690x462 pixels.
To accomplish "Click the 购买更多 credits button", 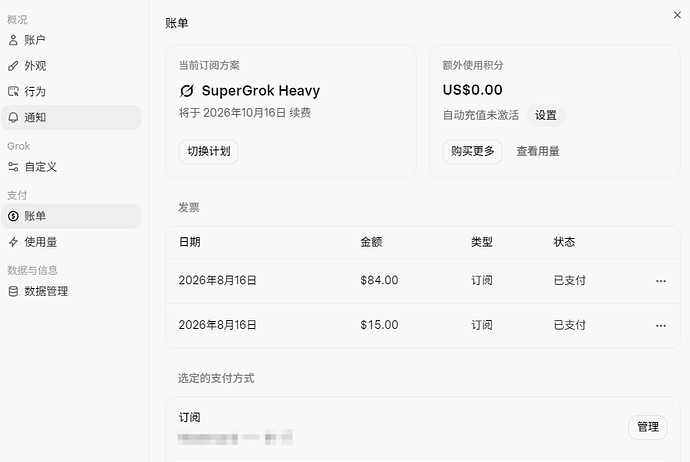I will [x=472, y=151].
